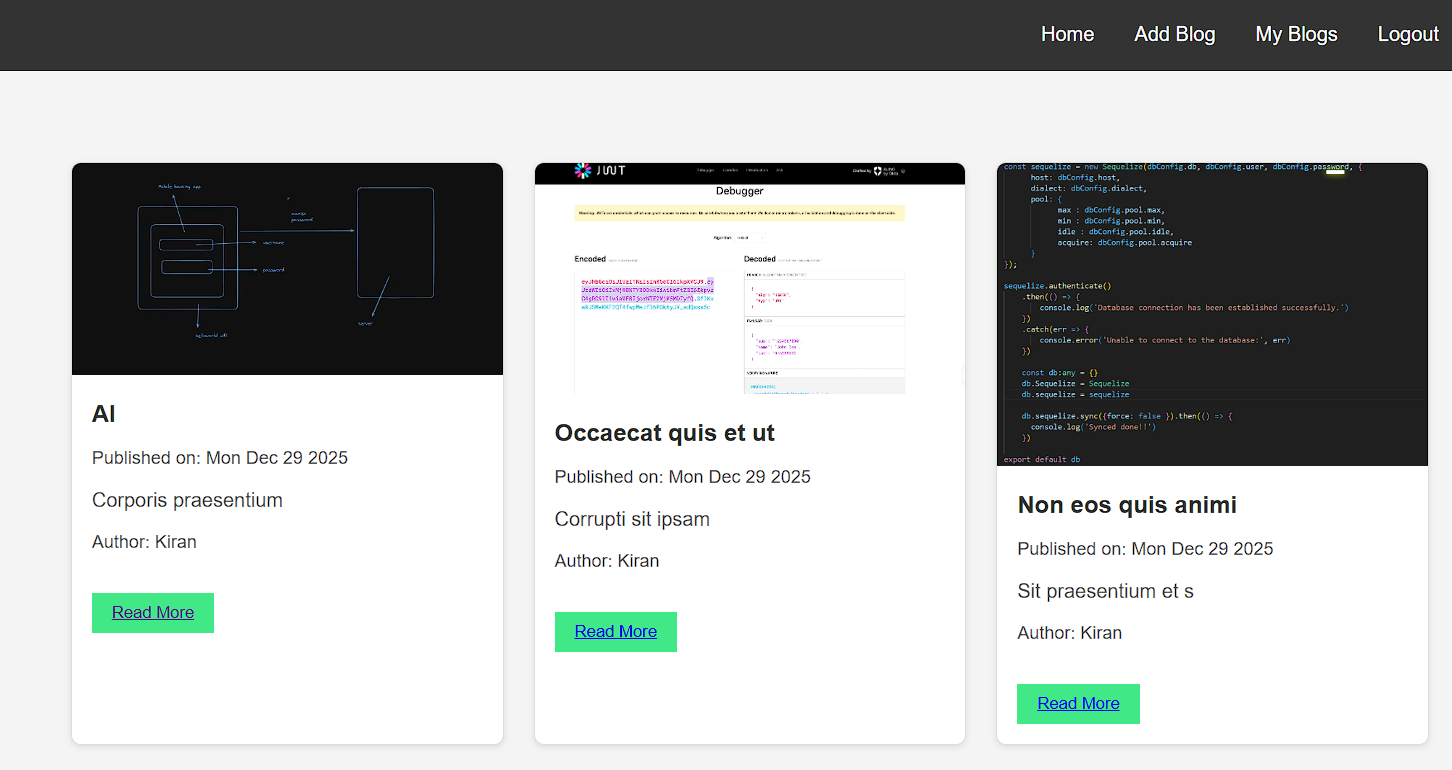Go to the Home page
The image size is (1452, 770).
1067,34
